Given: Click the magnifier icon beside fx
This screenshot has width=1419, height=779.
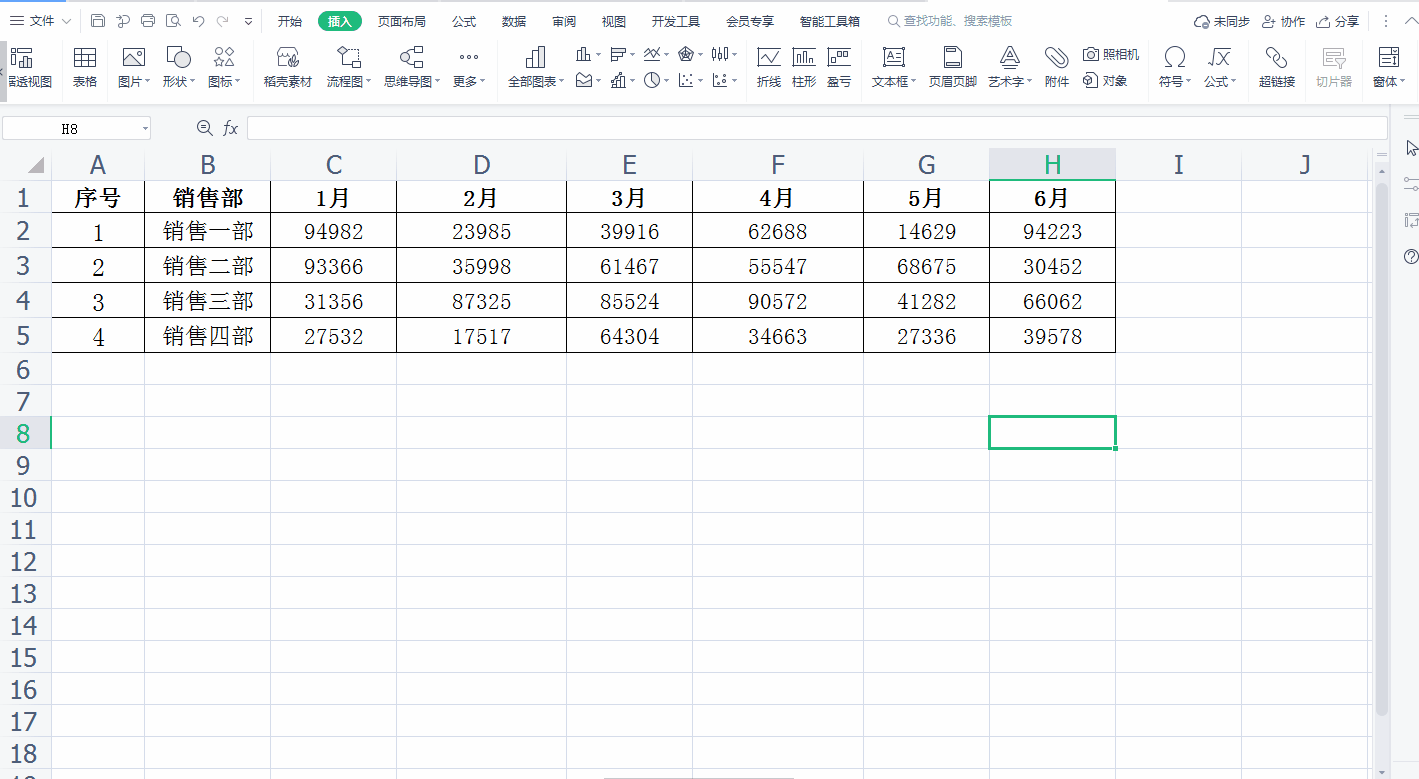Looking at the screenshot, I should [x=205, y=128].
